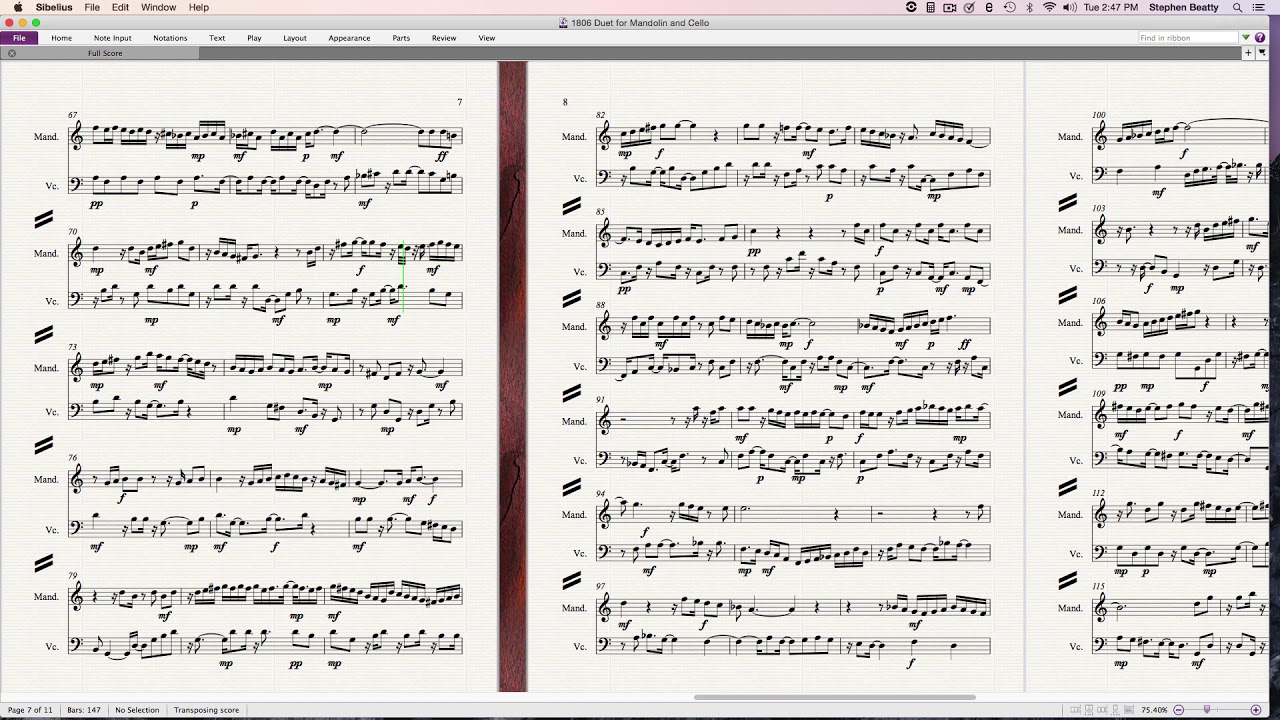Click the calculator menu bar icon
The image size is (1280, 720).
coord(930,7)
